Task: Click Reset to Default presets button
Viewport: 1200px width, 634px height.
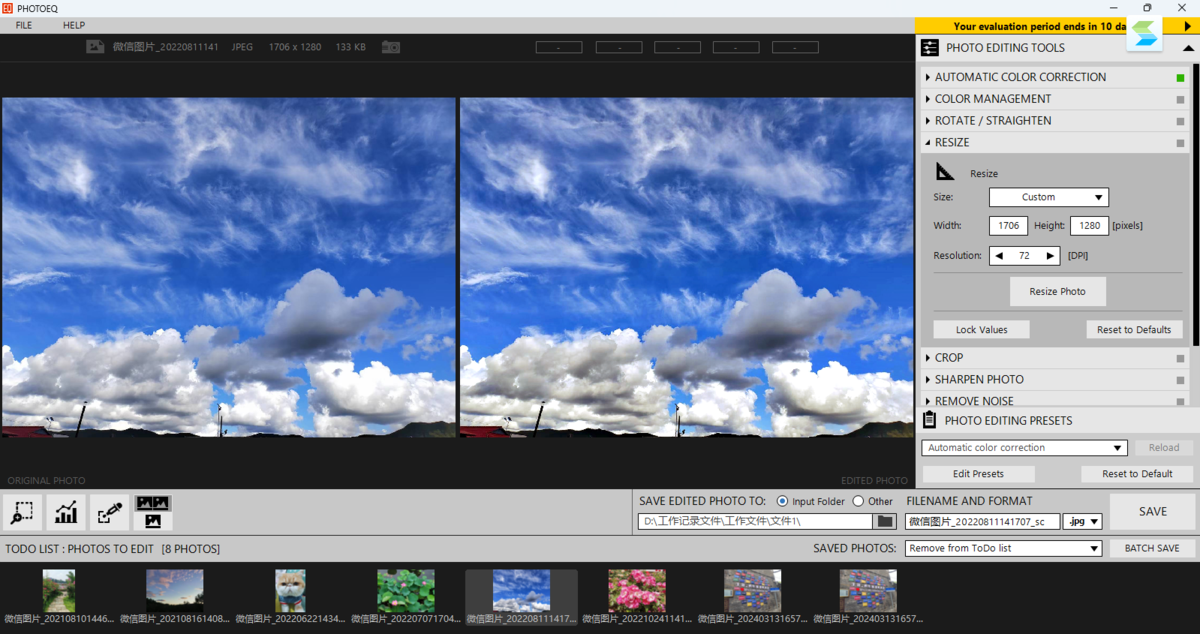Action: pos(1137,474)
